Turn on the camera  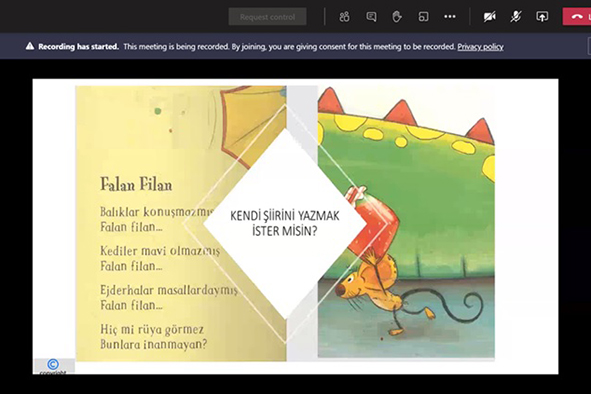pos(490,17)
